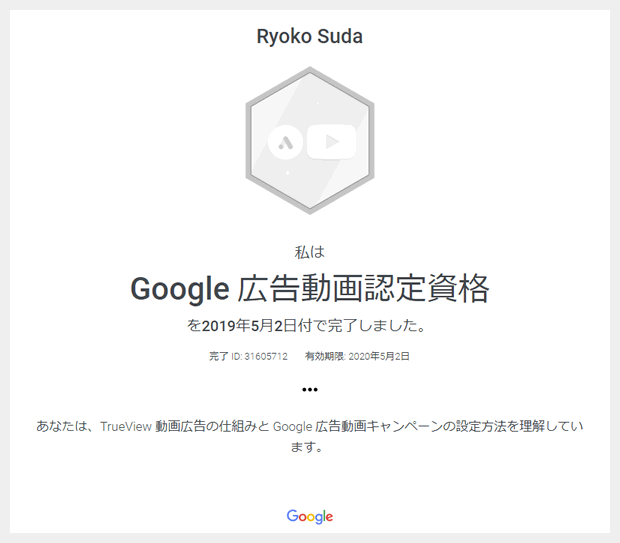Click the Google logo at bottom
This screenshot has width=620, height=543.
[310, 517]
